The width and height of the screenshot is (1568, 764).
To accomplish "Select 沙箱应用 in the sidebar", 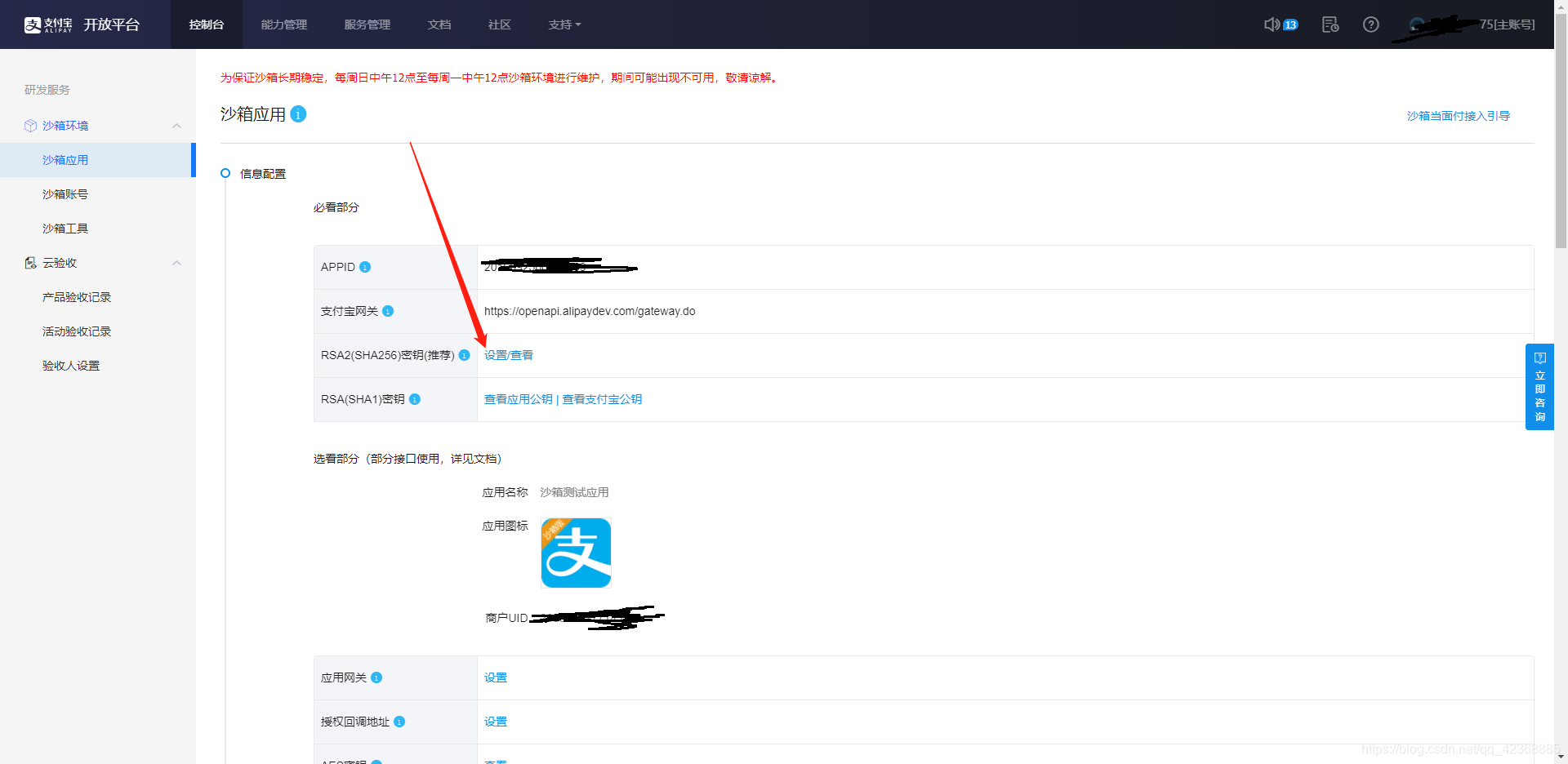I will pyautogui.click(x=98, y=160).
